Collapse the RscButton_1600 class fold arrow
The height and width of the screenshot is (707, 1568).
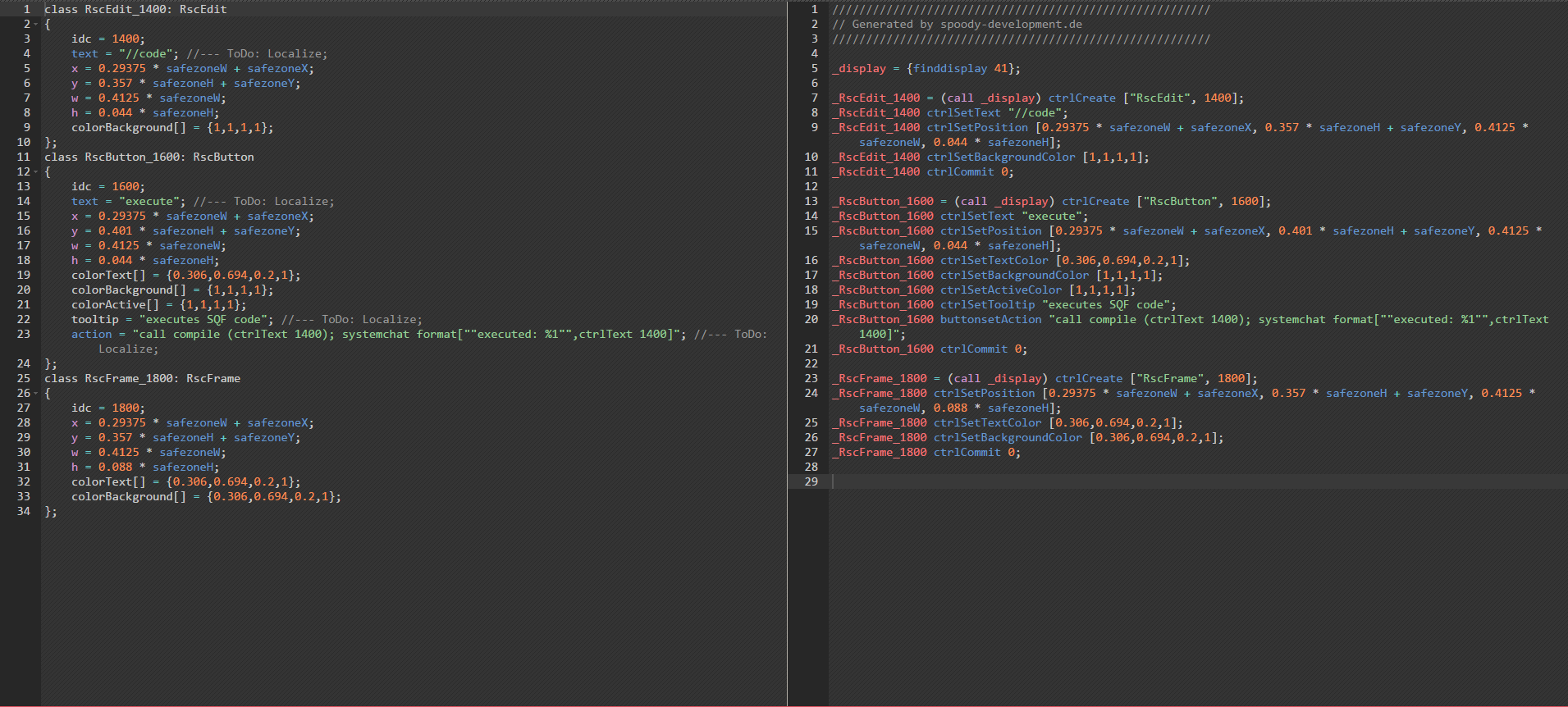36,172
